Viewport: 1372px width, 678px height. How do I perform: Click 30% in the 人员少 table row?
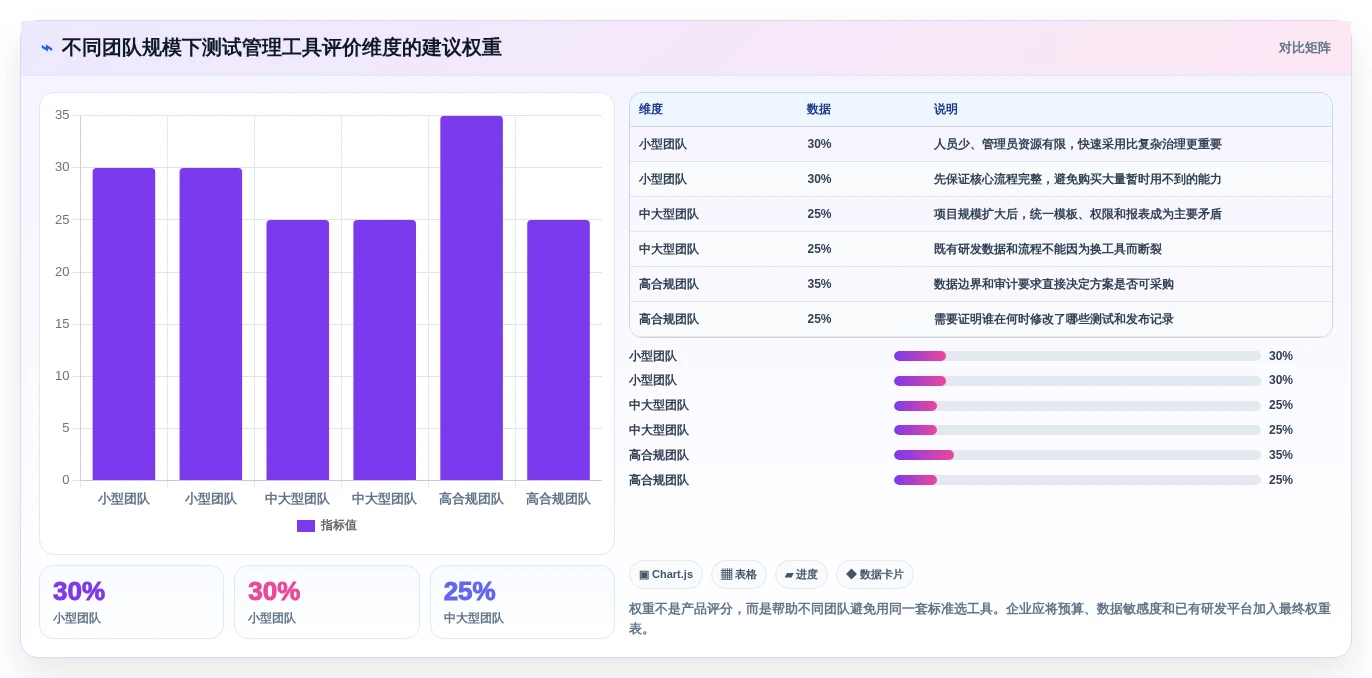tap(819, 144)
